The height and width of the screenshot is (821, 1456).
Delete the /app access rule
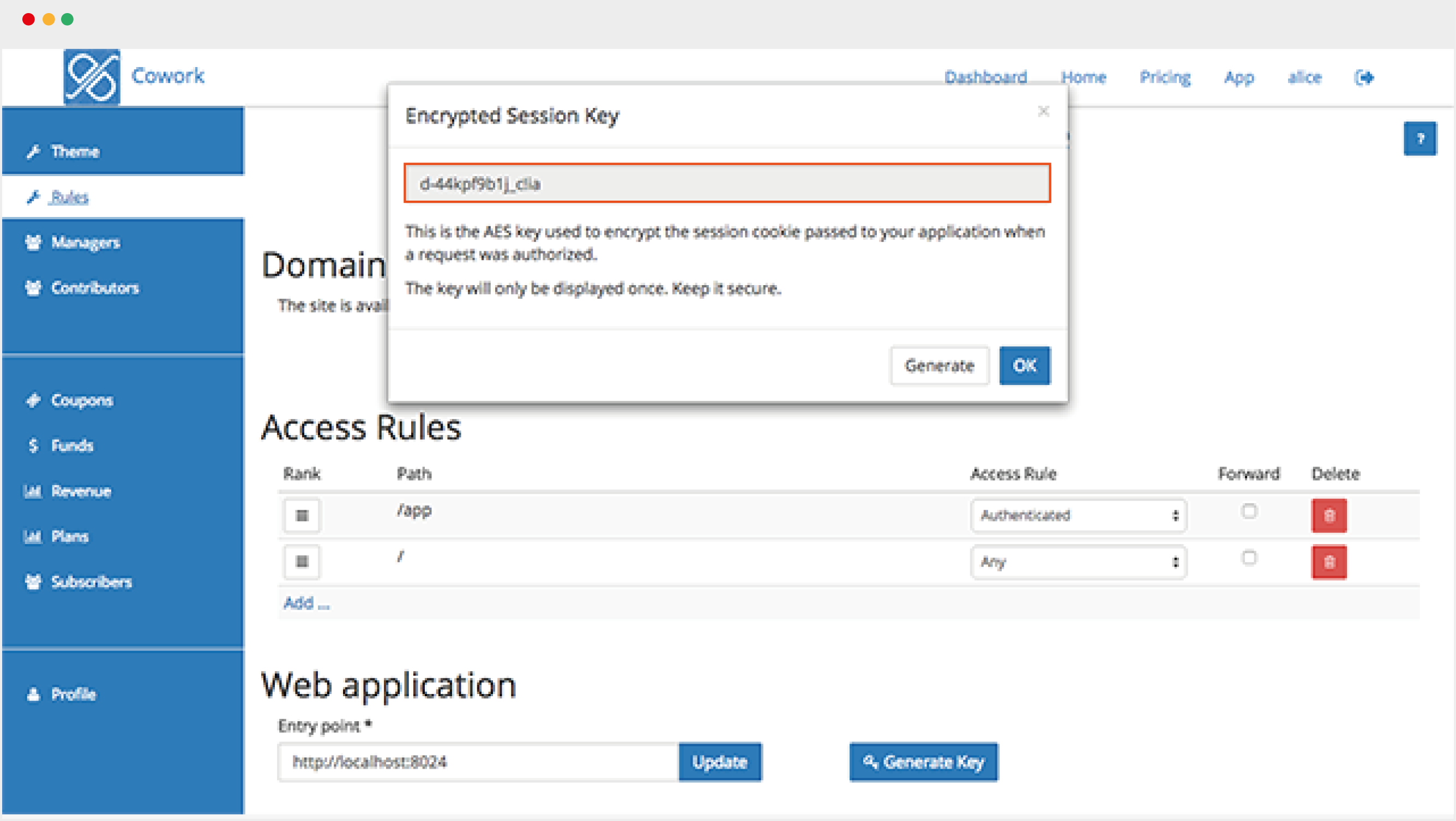click(1329, 515)
